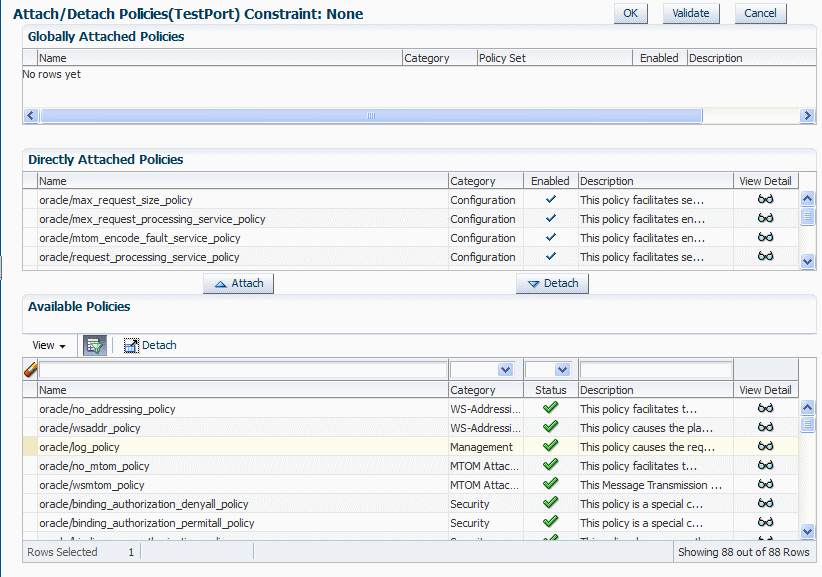Open the Status filter dropdown
This screenshot has height=577, width=822.
[x=562, y=370]
